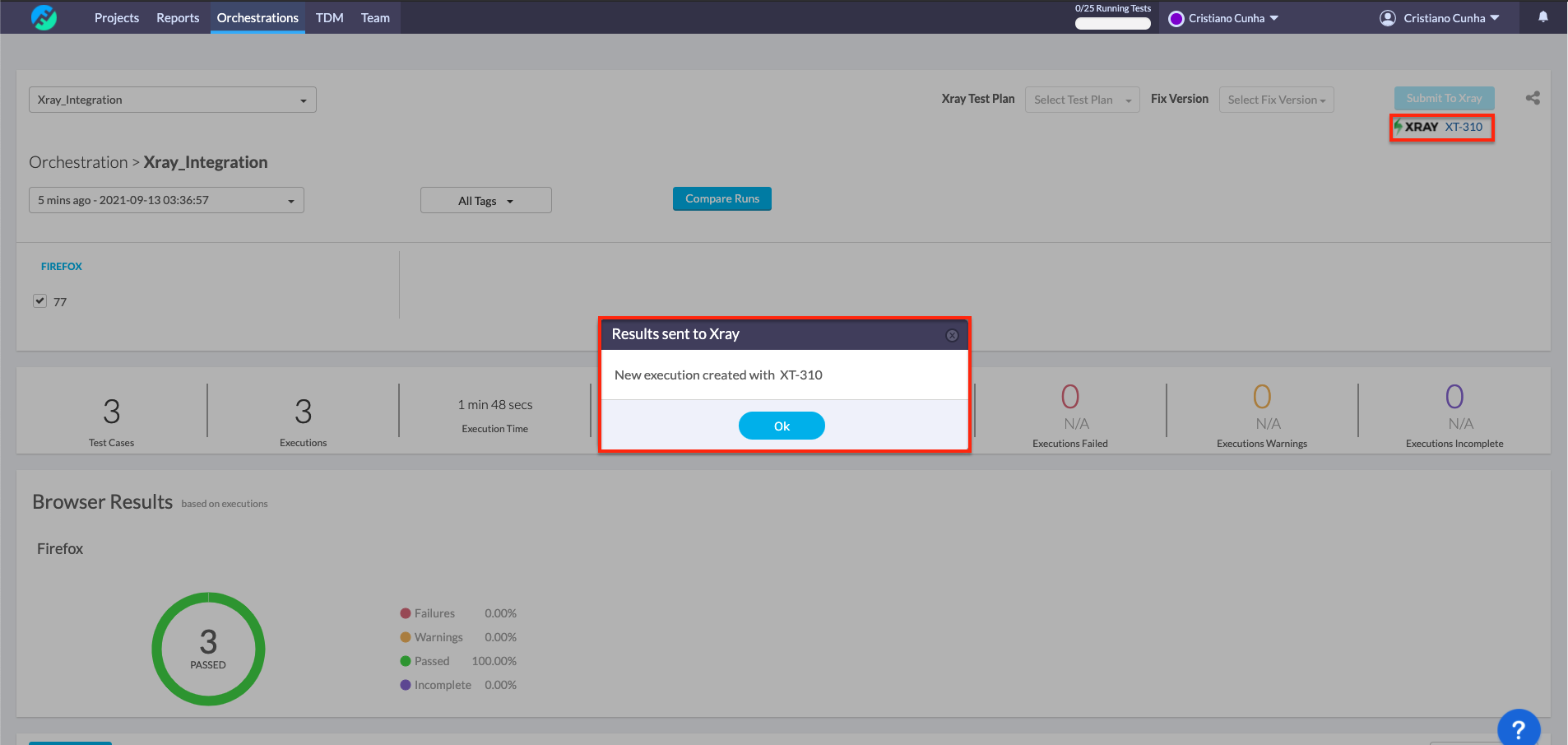Click the Executions count 3

(304, 411)
